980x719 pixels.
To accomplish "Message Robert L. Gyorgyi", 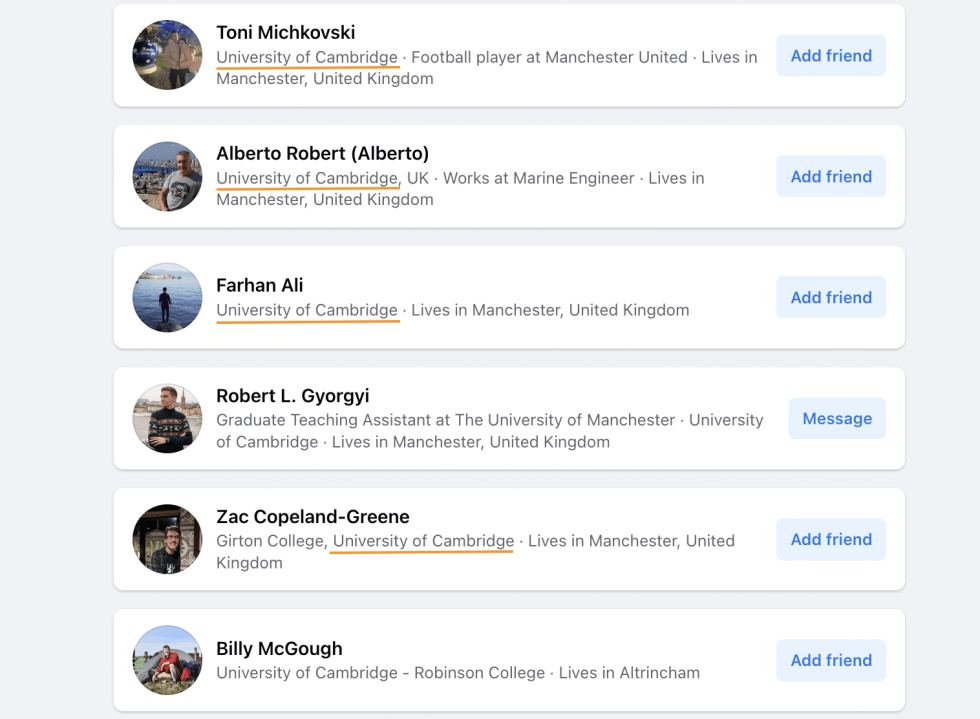I will 837,418.
